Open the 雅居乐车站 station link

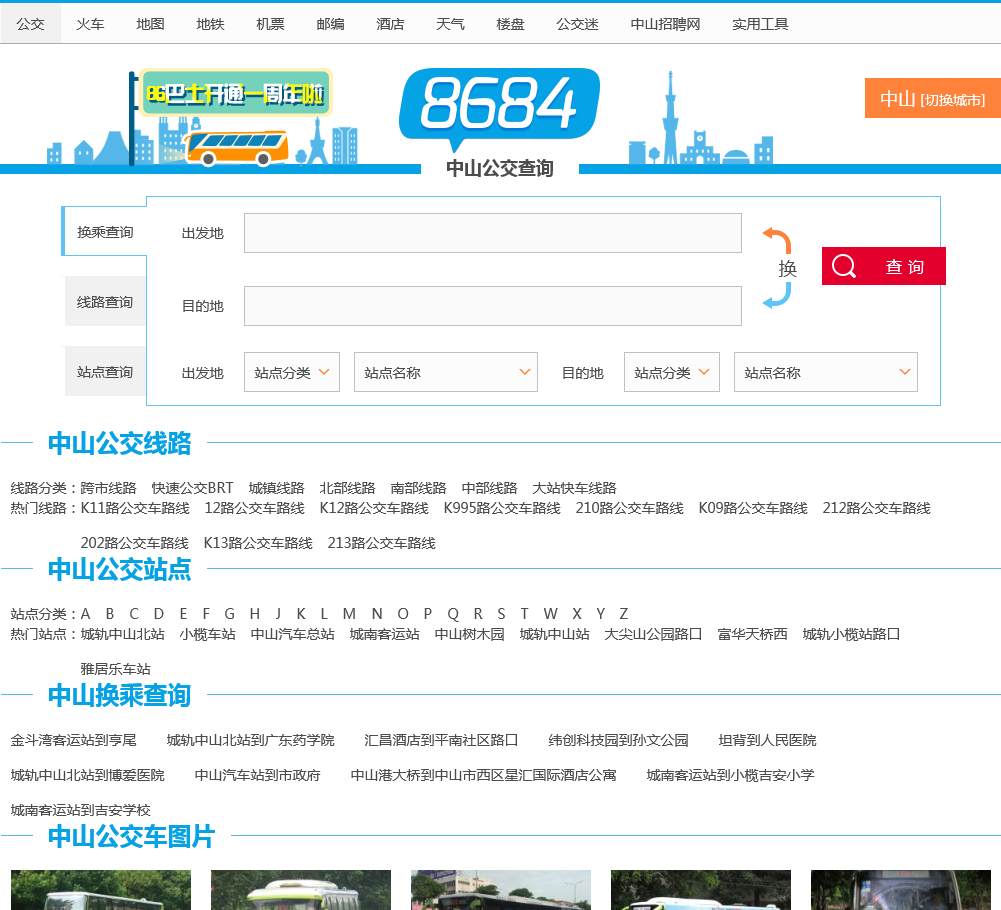pos(116,669)
